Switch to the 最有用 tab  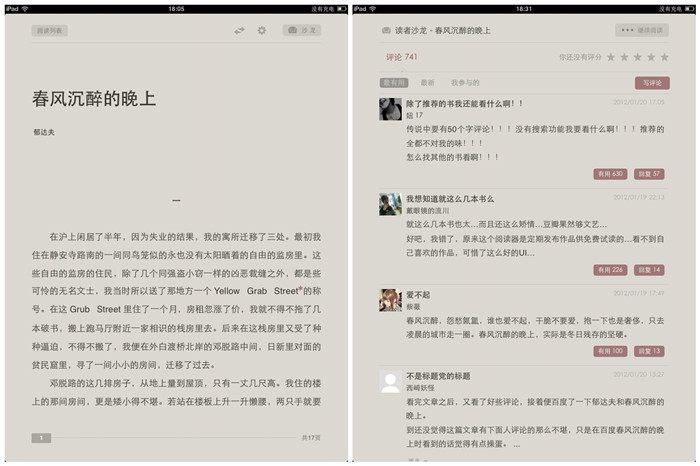pos(394,82)
